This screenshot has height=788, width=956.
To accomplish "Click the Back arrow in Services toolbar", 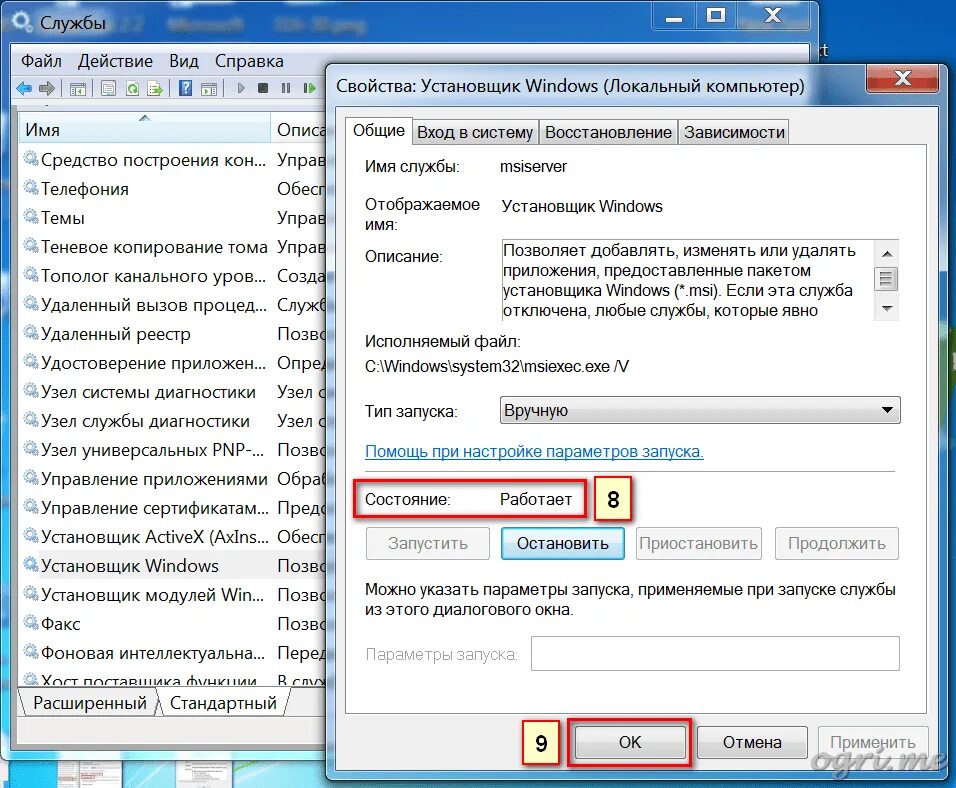I will click(24, 88).
